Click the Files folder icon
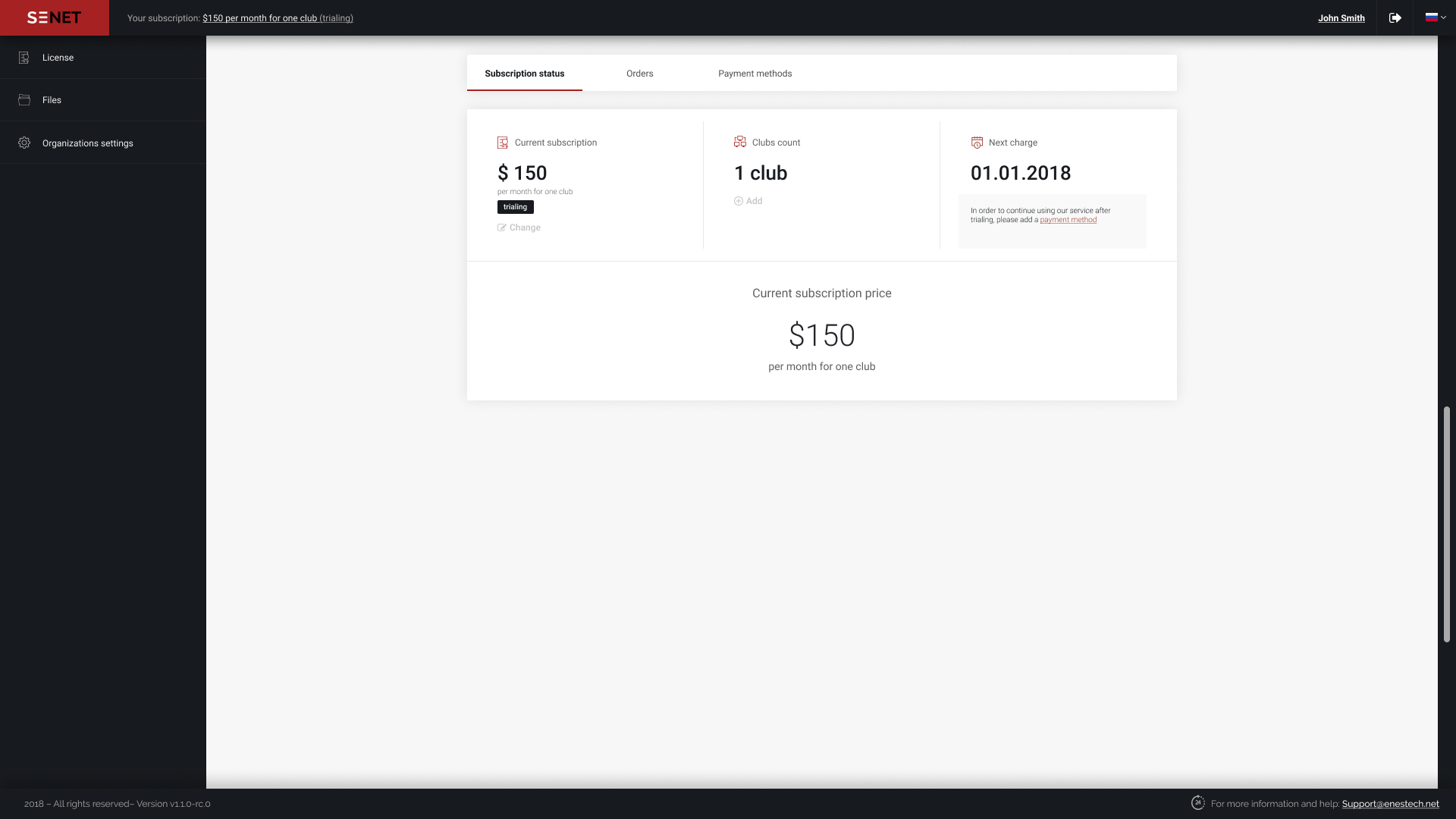1456x819 pixels. tap(24, 100)
